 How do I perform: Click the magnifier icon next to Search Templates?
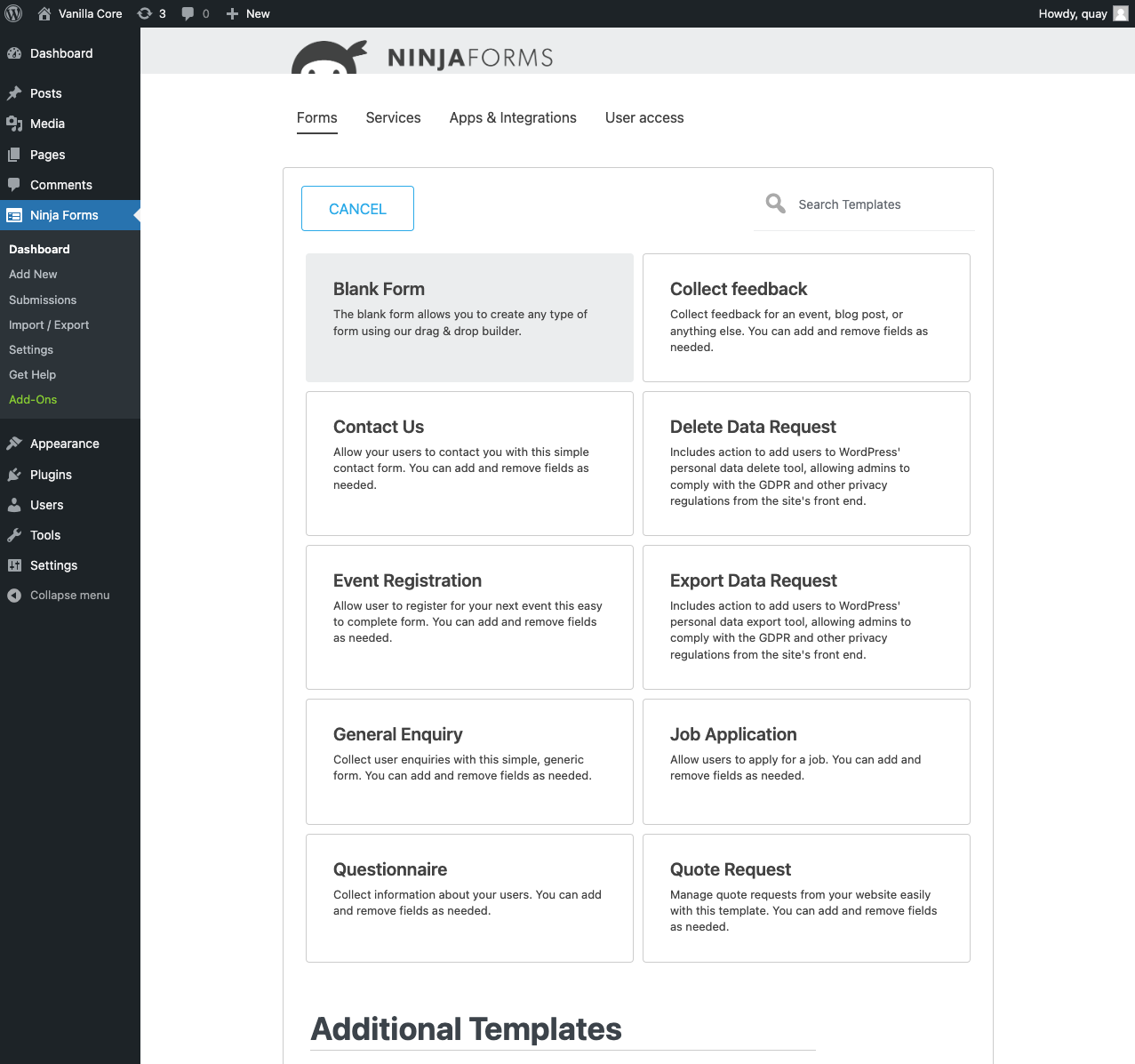click(x=774, y=204)
